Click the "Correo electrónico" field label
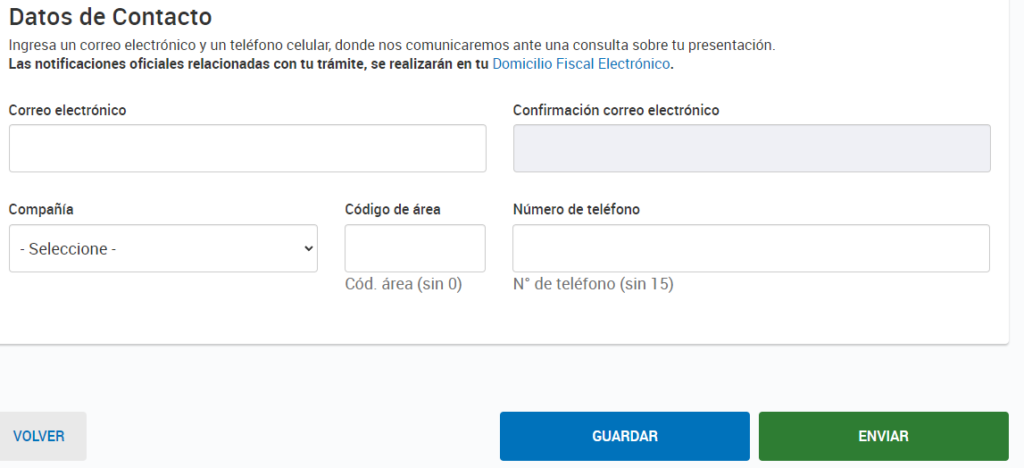 (67, 110)
